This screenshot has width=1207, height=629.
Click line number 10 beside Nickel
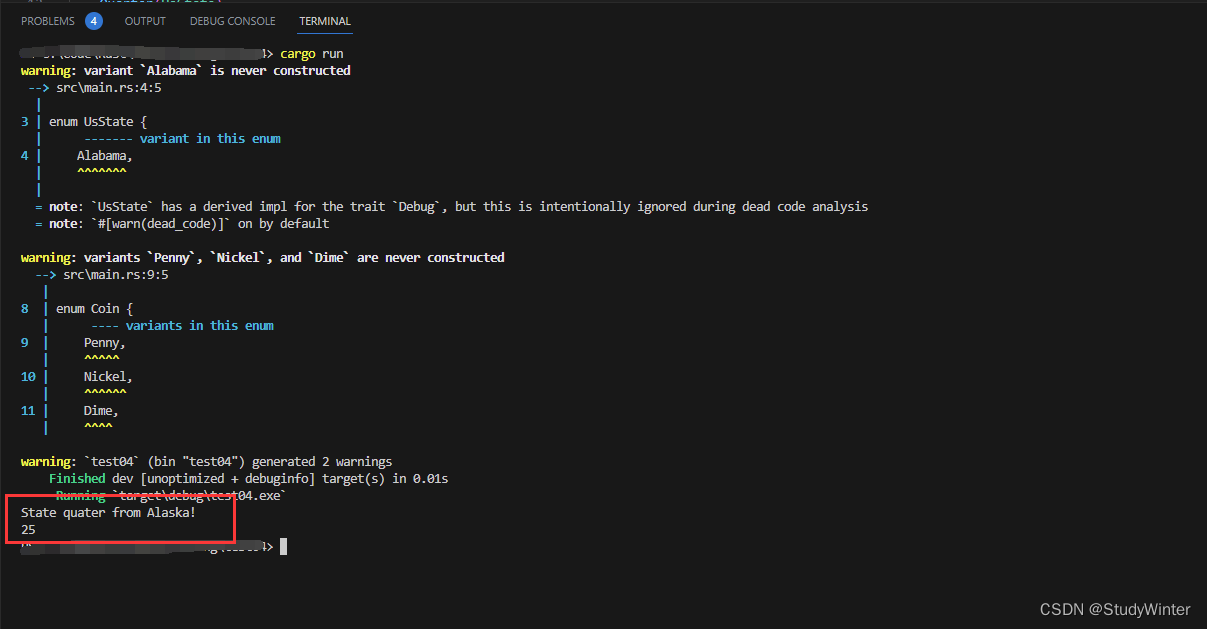coord(27,376)
